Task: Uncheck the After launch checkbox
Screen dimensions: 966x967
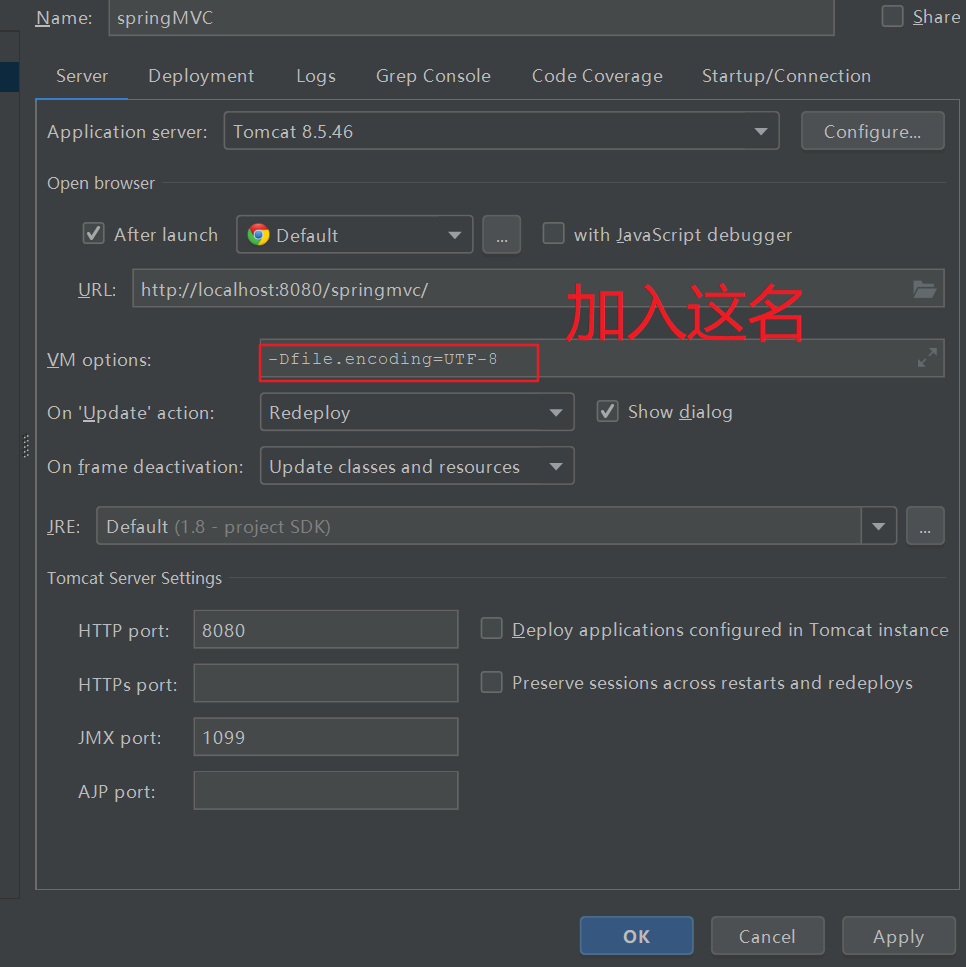Action: [x=94, y=234]
